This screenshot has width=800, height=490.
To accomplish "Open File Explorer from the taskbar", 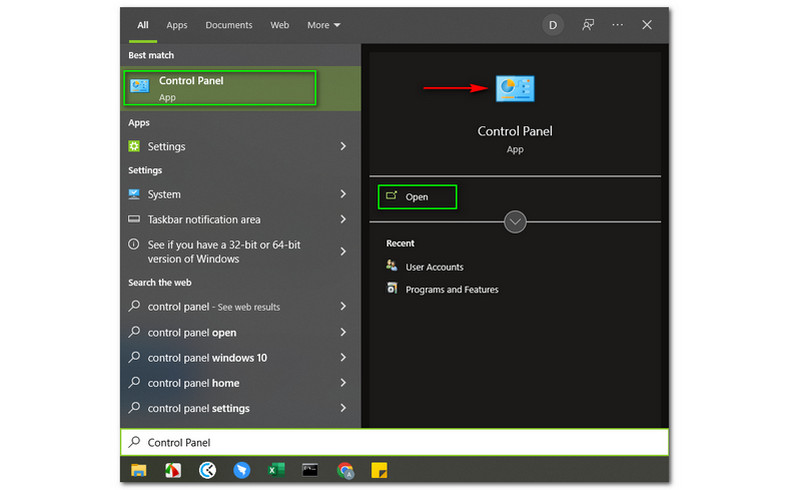I will (x=139, y=469).
